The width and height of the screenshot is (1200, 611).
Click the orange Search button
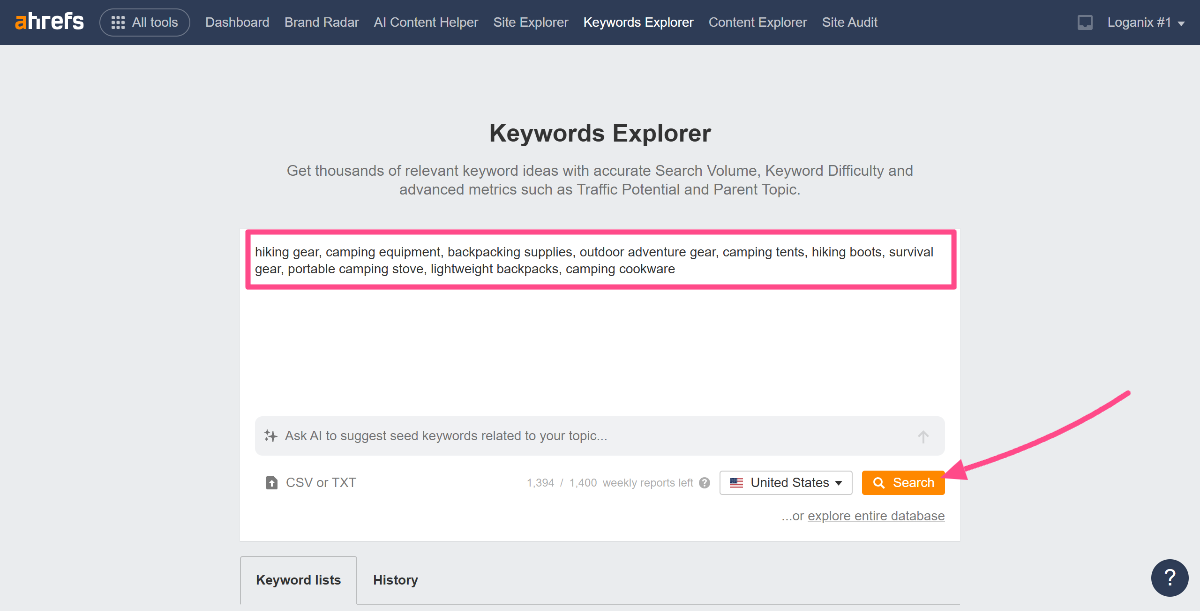[903, 483]
